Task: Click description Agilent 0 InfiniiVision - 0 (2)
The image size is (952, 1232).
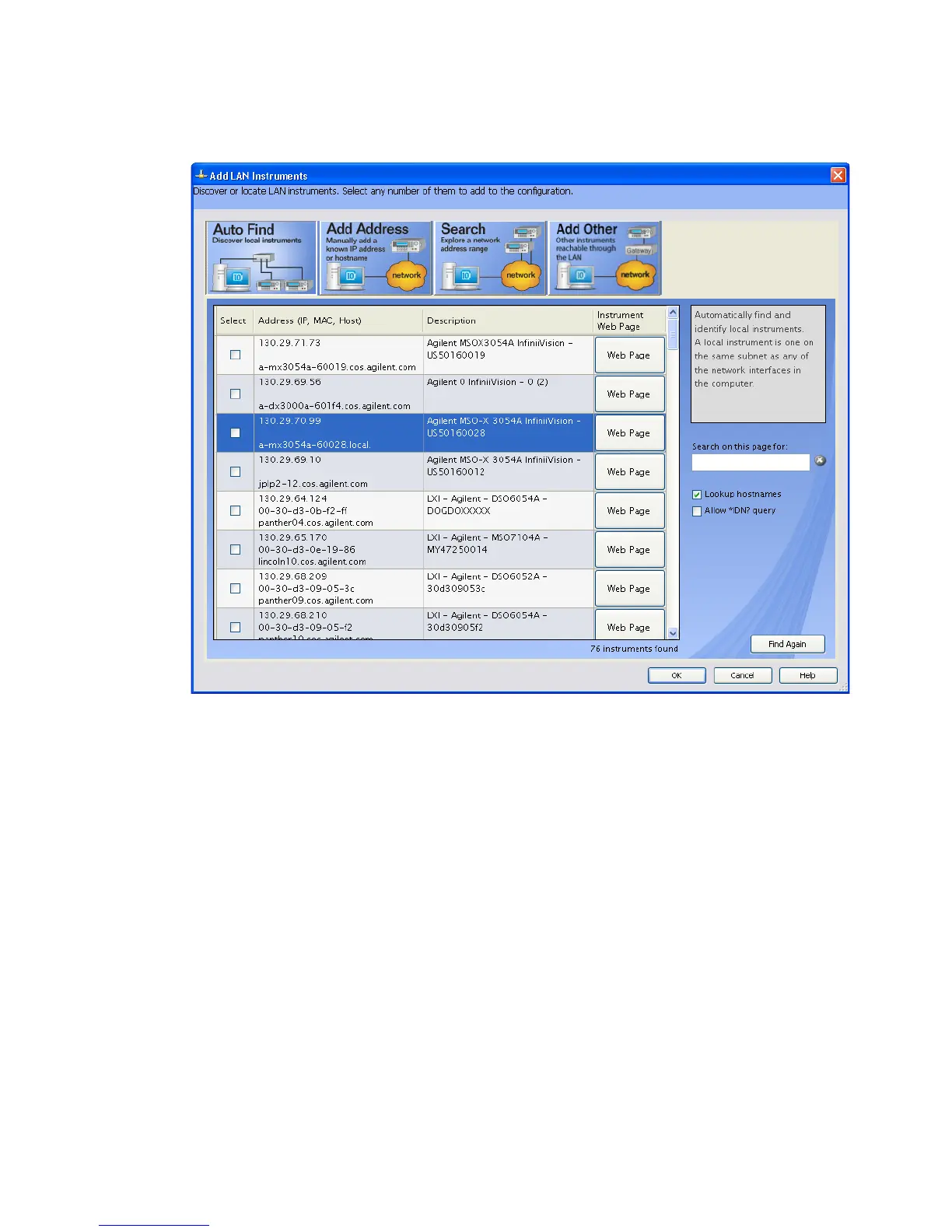Action: pos(487,382)
